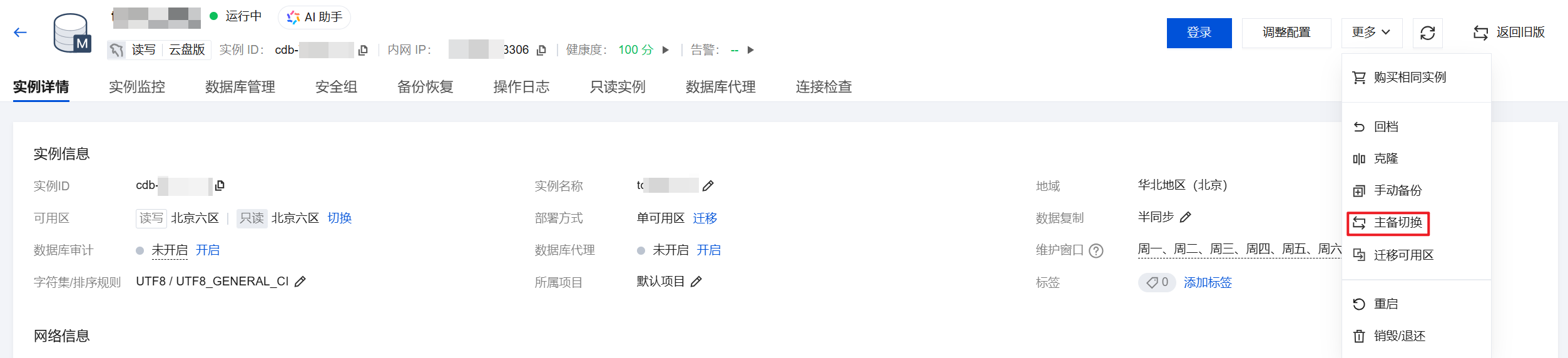The image size is (1568, 358).
Task: Expand the alarm details arrow
Action: pyautogui.click(x=751, y=50)
